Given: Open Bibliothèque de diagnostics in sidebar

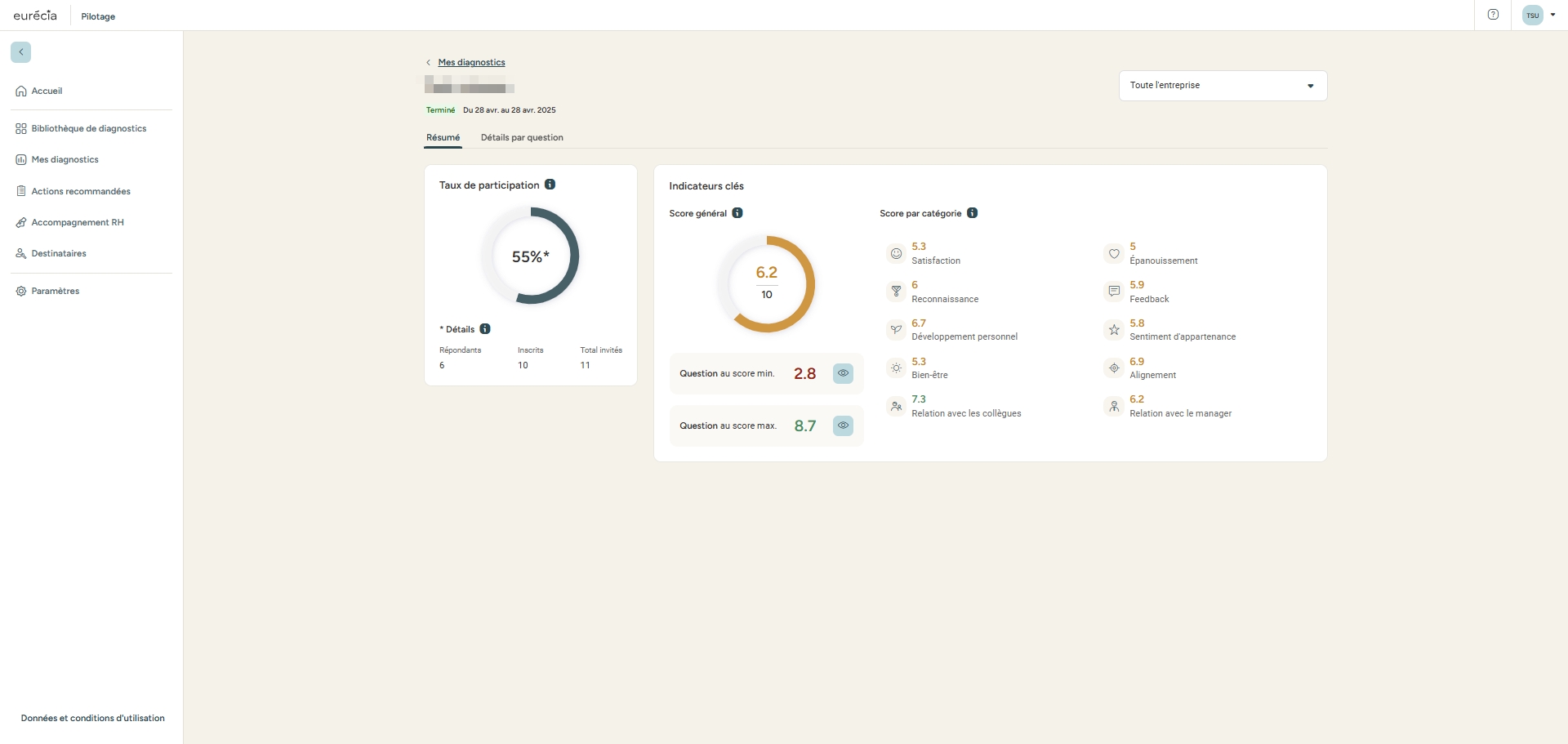Looking at the screenshot, I should pos(88,129).
